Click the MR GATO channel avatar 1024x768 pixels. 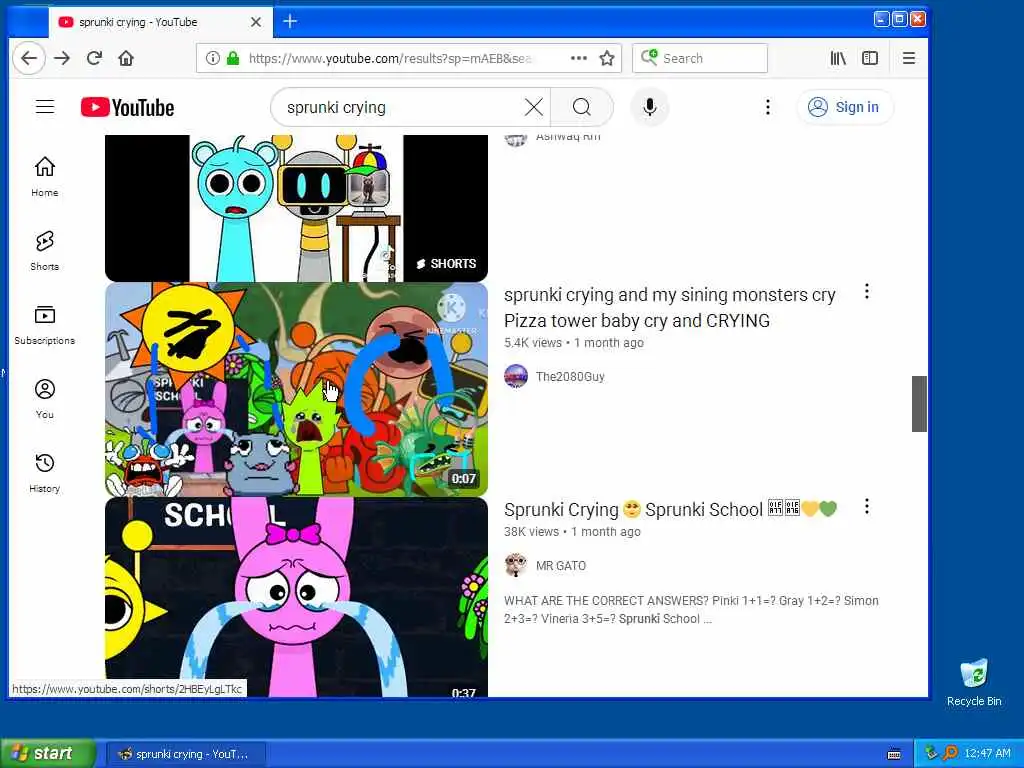click(x=516, y=566)
